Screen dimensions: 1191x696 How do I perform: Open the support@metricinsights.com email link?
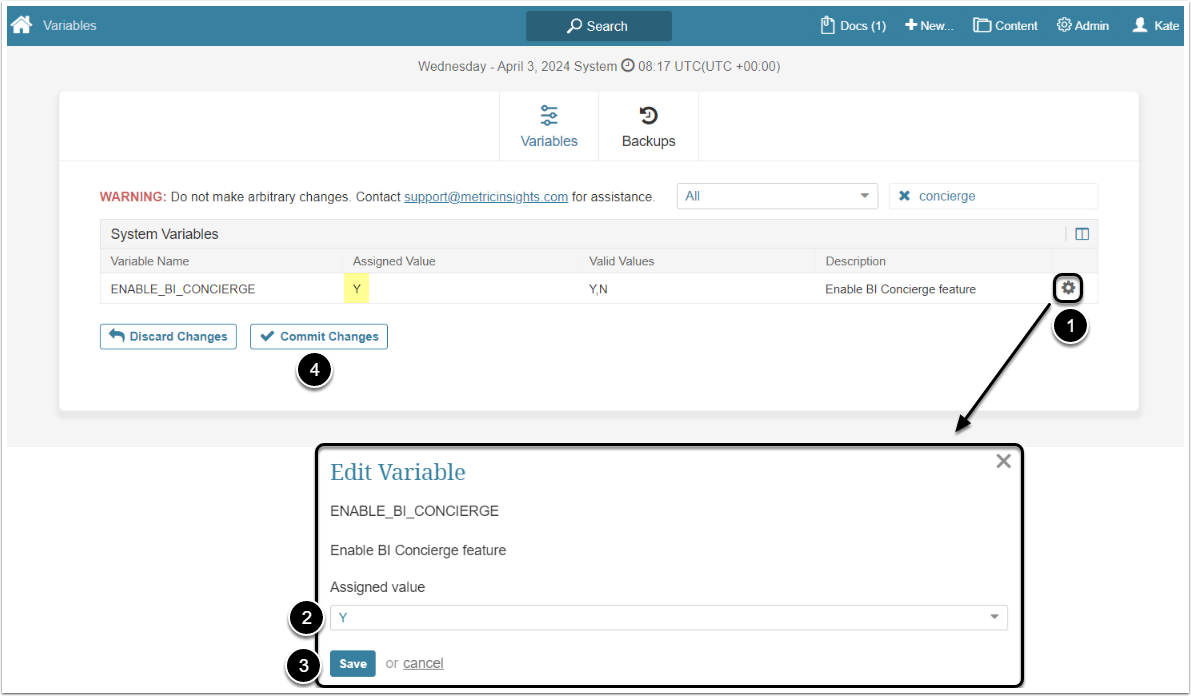click(x=485, y=197)
